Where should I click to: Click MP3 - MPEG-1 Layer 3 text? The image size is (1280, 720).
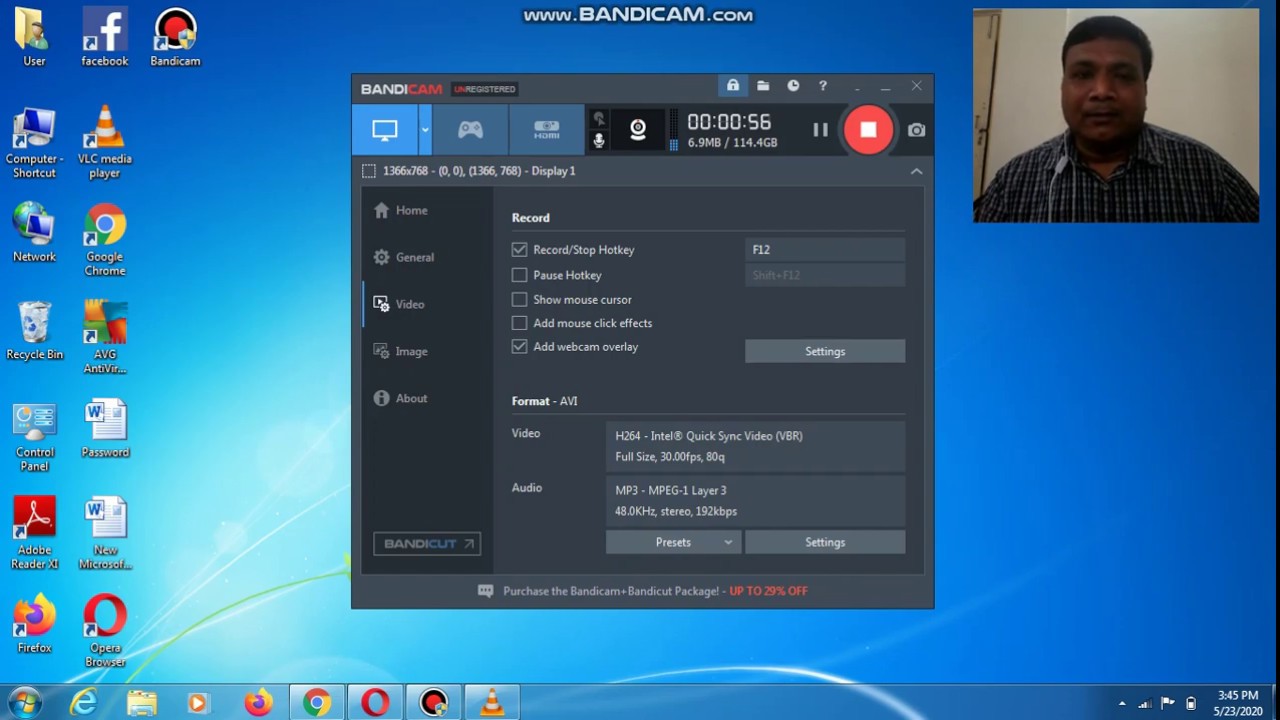[x=671, y=490]
